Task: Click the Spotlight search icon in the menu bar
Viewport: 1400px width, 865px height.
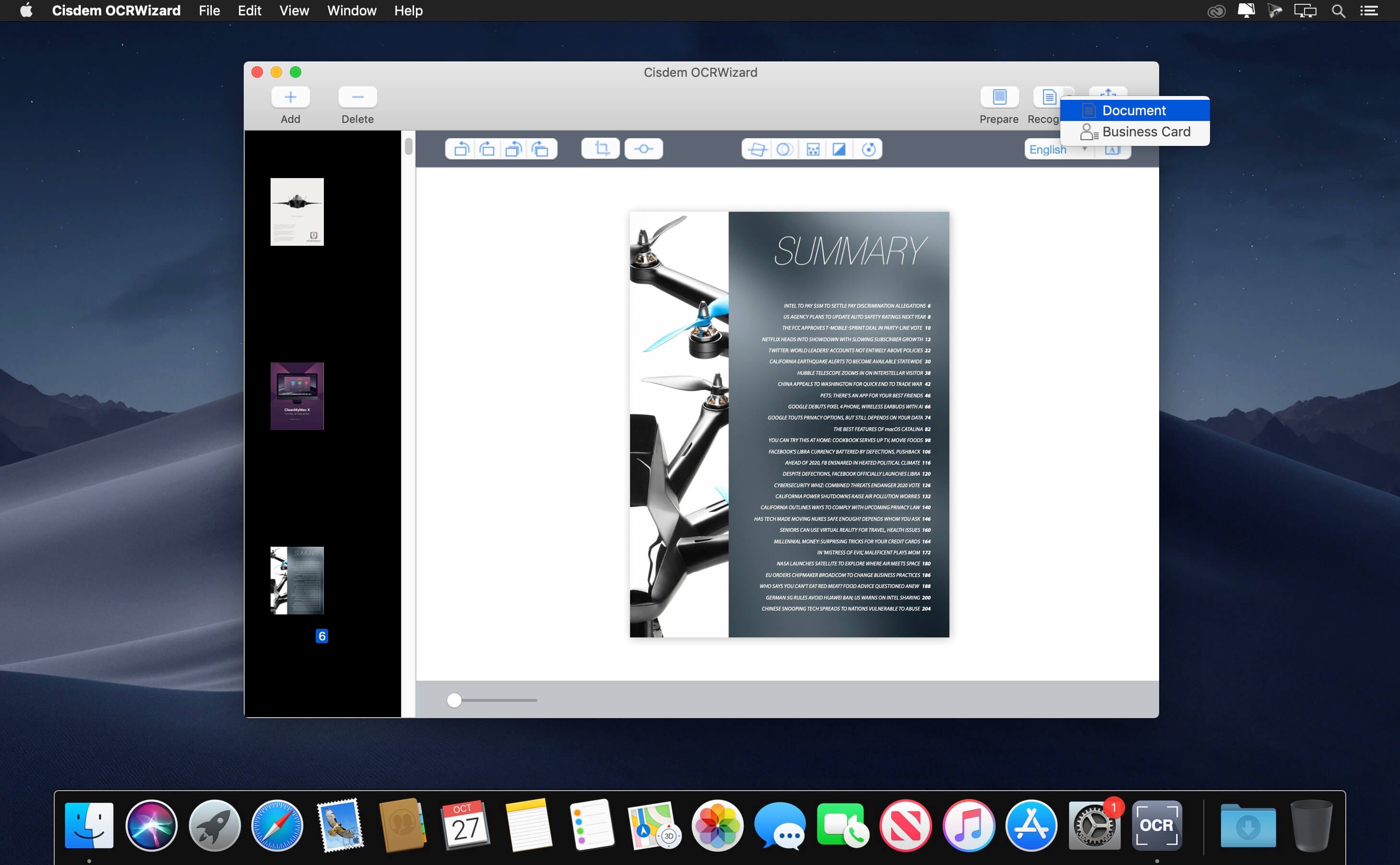Action: [1338, 10]
